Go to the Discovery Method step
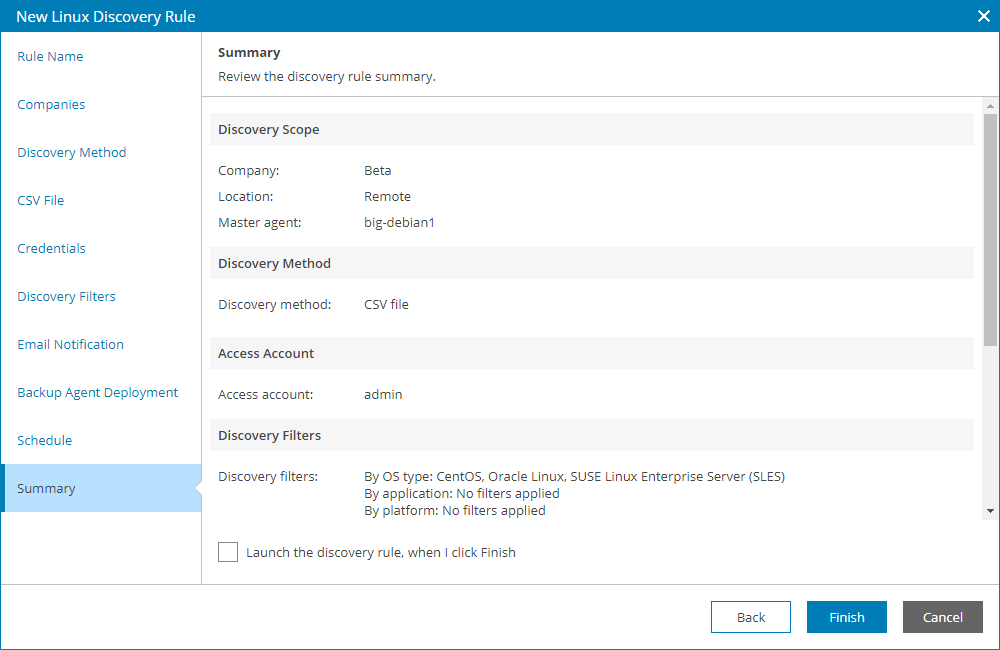The width and height of the screenshot is (1000, 650). click(x=71, y=152)
